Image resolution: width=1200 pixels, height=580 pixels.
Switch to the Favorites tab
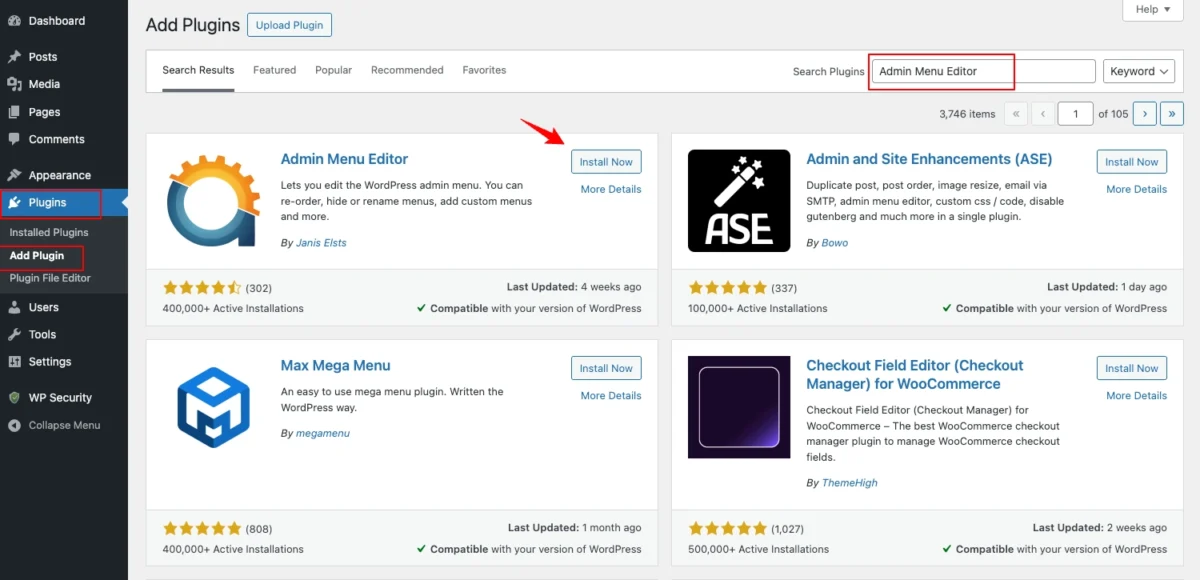point(484,70)
